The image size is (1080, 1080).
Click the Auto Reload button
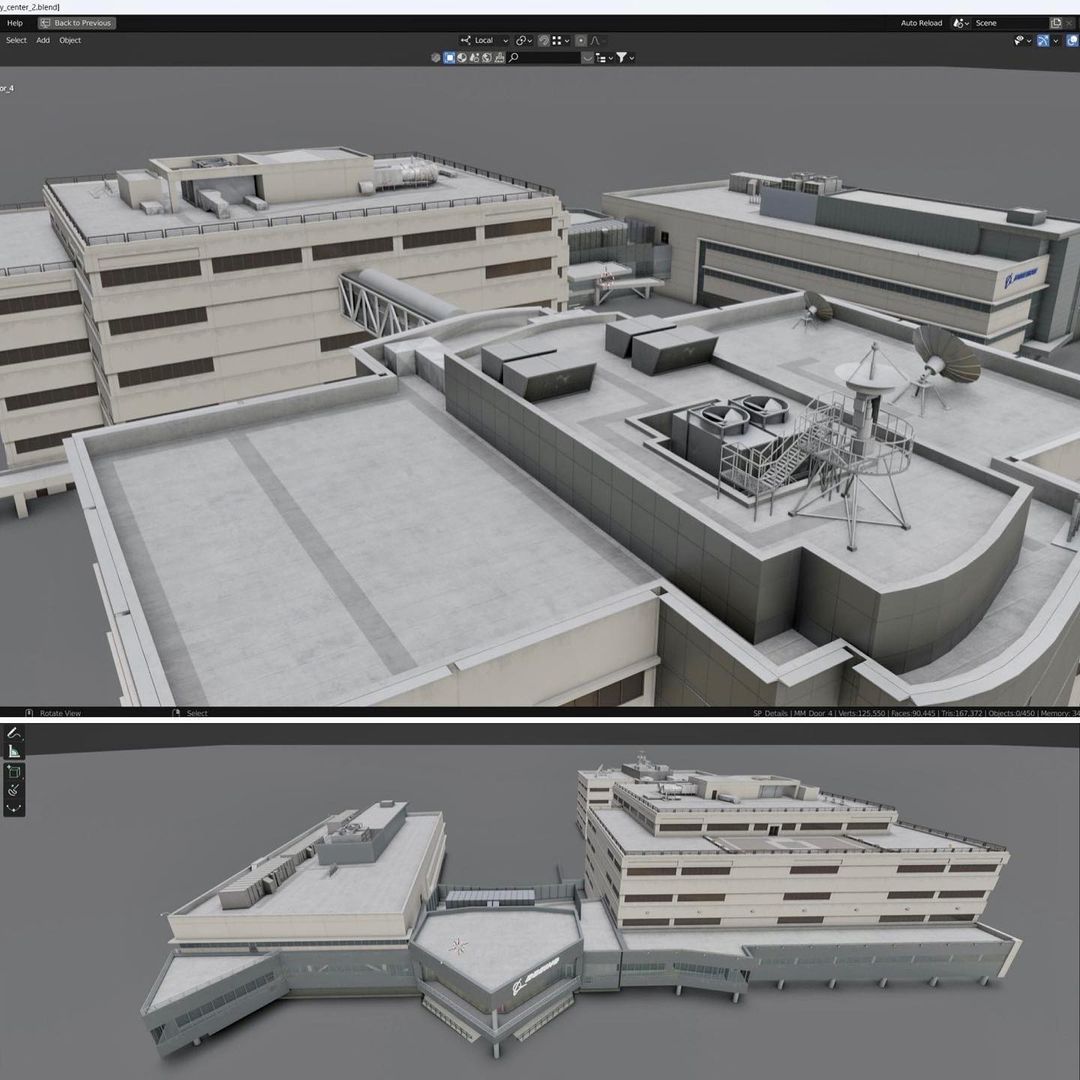point(921,23)
